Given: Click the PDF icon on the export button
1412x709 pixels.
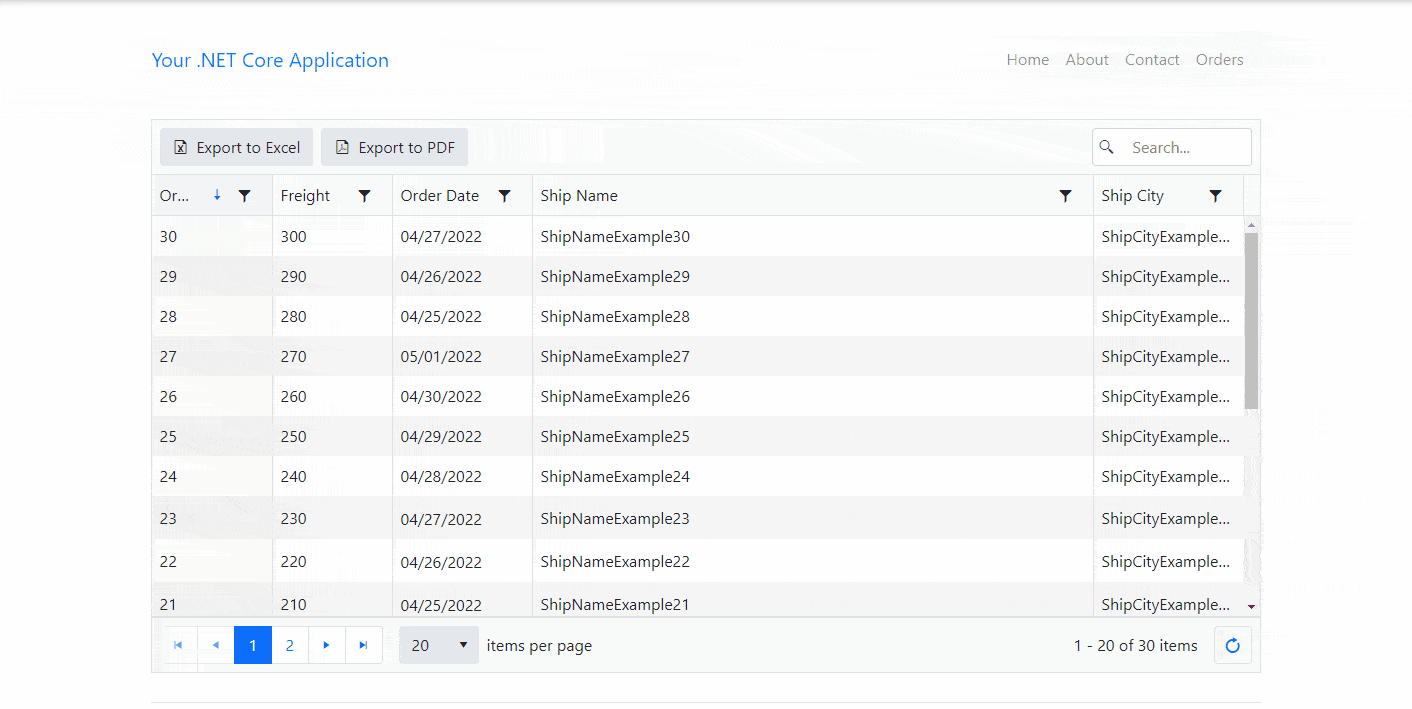Looking at the screenshot, I should point(341,147).
